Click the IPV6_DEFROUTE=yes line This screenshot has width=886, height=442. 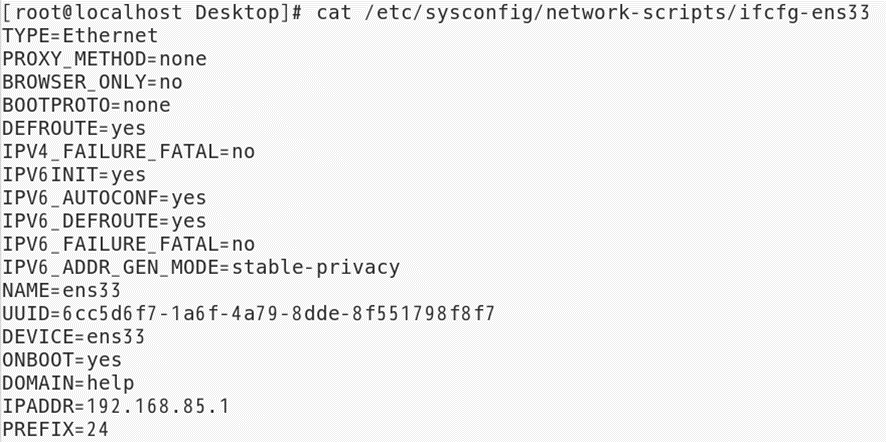tap(105, 222)
